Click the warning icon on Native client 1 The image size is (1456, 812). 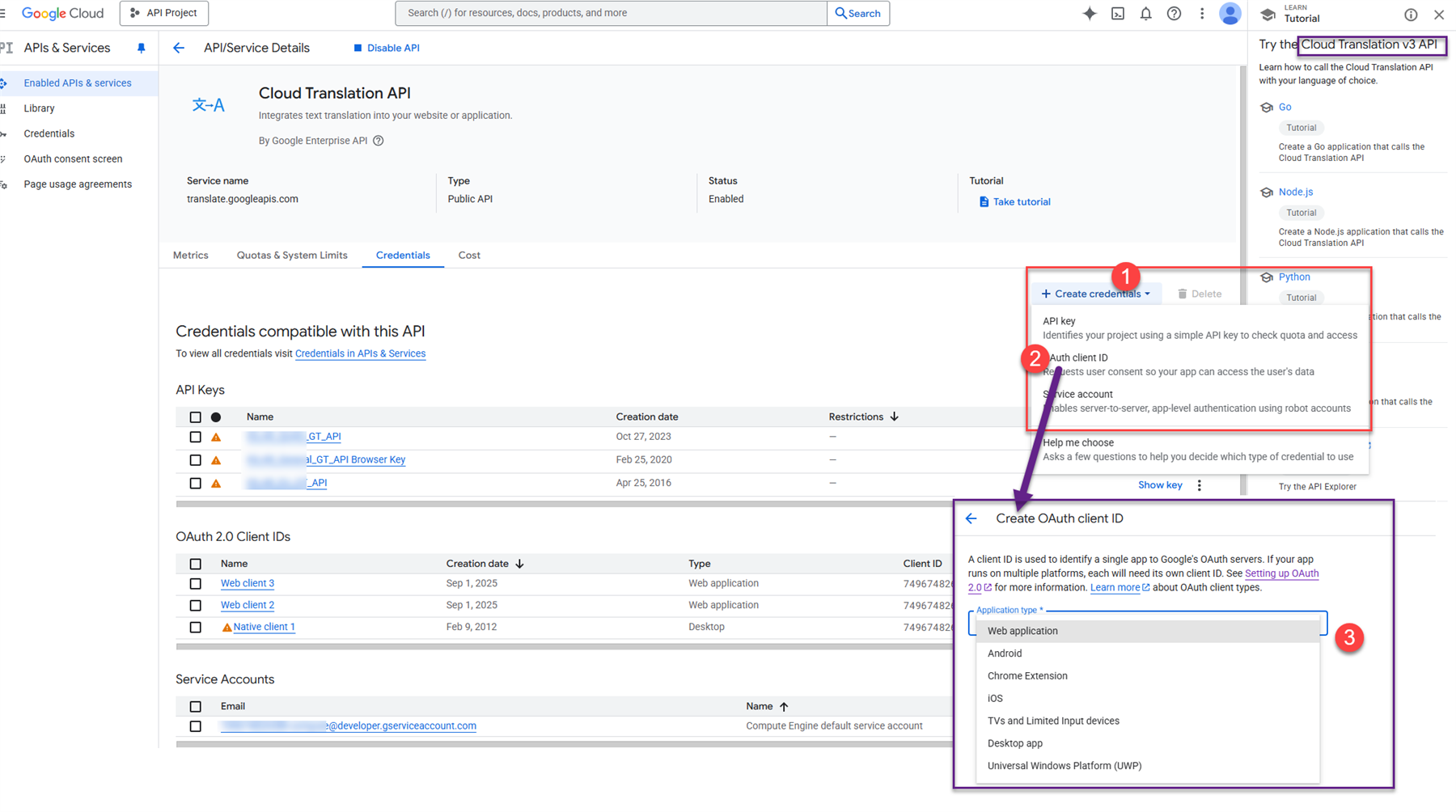[x=226, y=628]
